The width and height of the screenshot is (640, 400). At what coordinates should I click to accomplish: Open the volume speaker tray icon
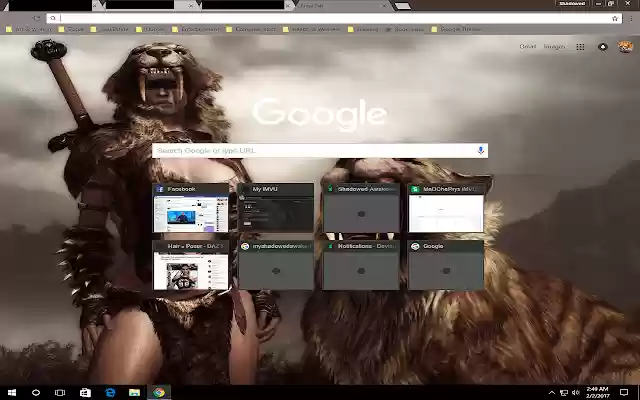point(576,393)
